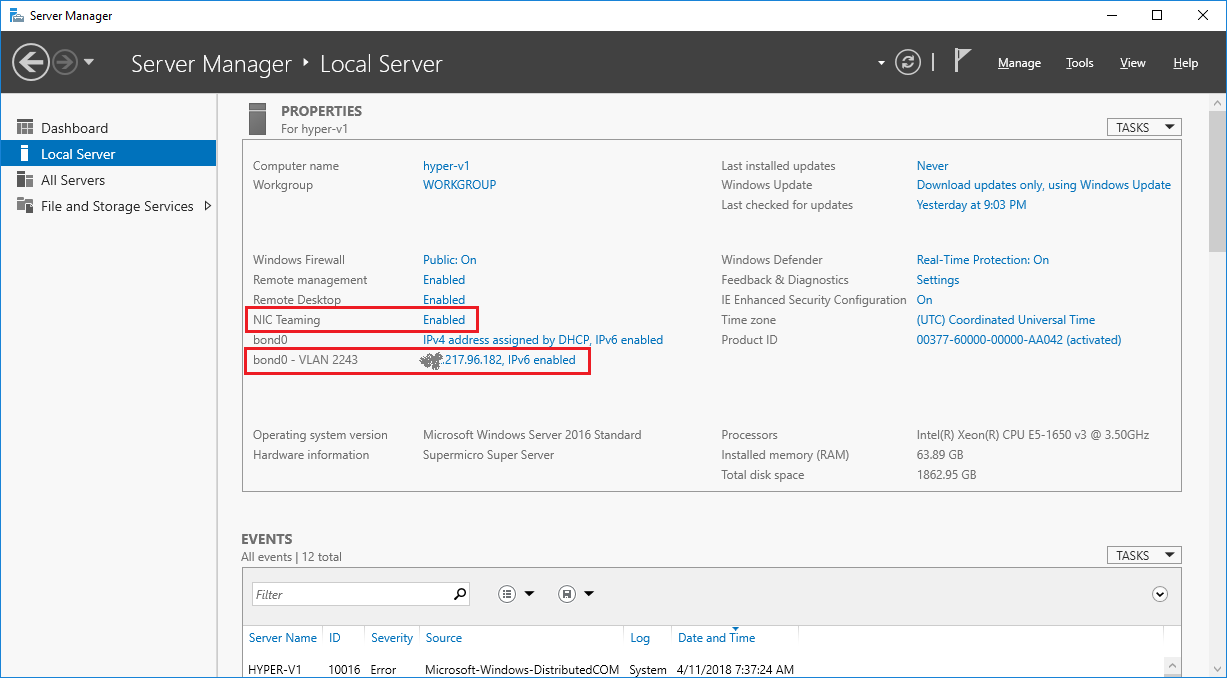Click installed memory value 63.89 GB
The width and height of the screenshot is (1227, 678).
940,455
